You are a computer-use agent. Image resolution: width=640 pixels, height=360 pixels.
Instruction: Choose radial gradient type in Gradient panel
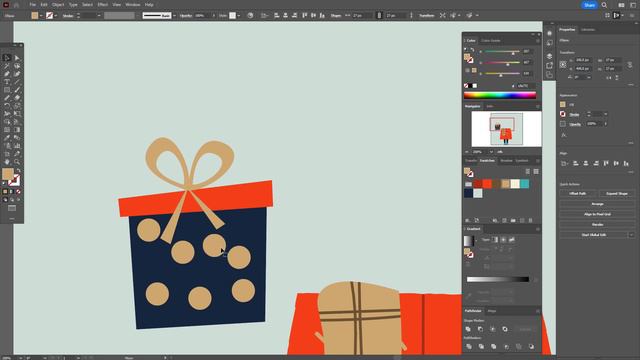point(503,240)
